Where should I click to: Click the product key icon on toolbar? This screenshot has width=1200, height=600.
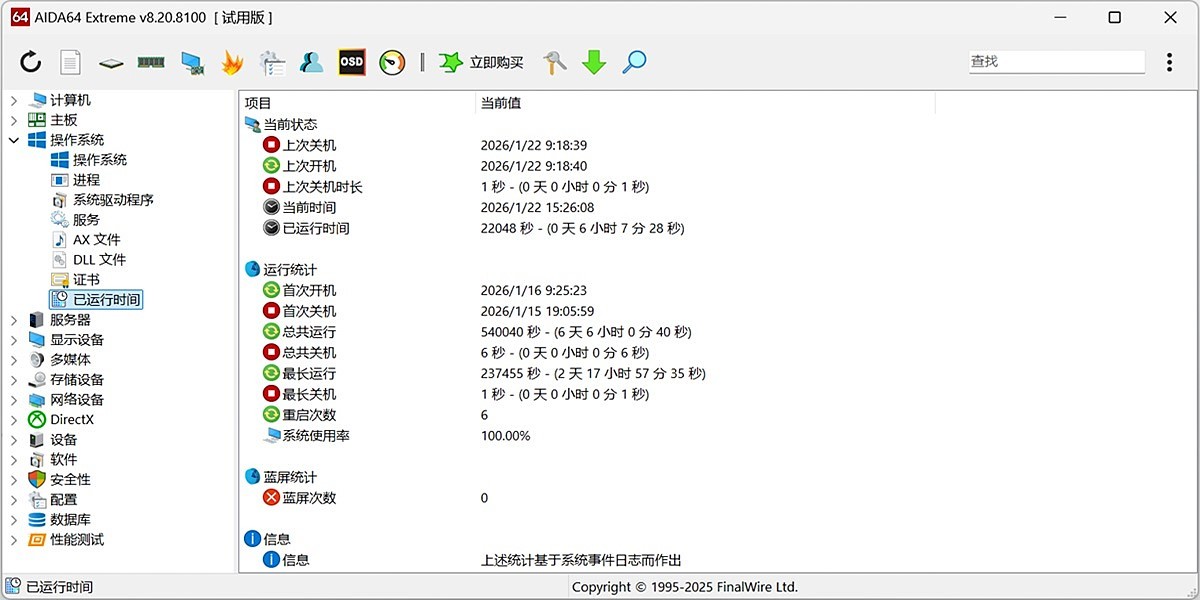[x=553, y=62]
